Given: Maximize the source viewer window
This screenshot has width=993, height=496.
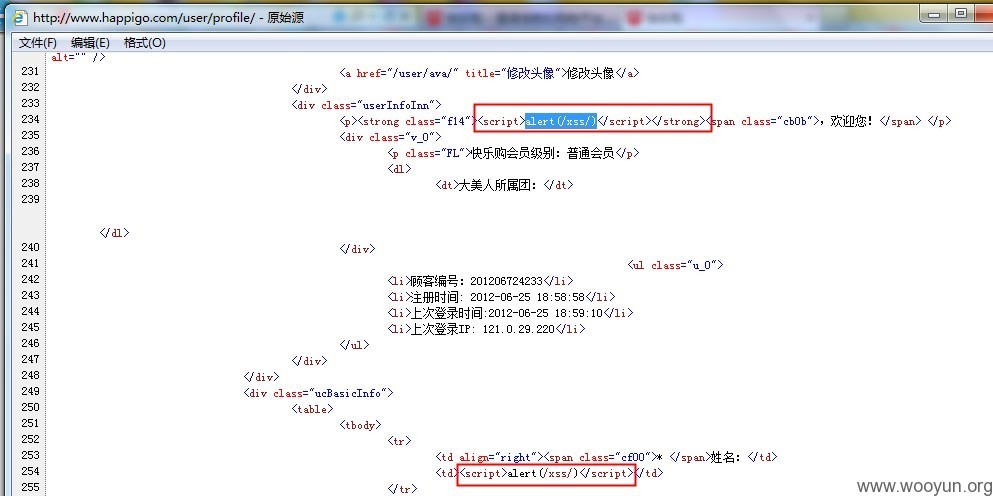Looking at the screenshot, I should [x=961, y=14].
